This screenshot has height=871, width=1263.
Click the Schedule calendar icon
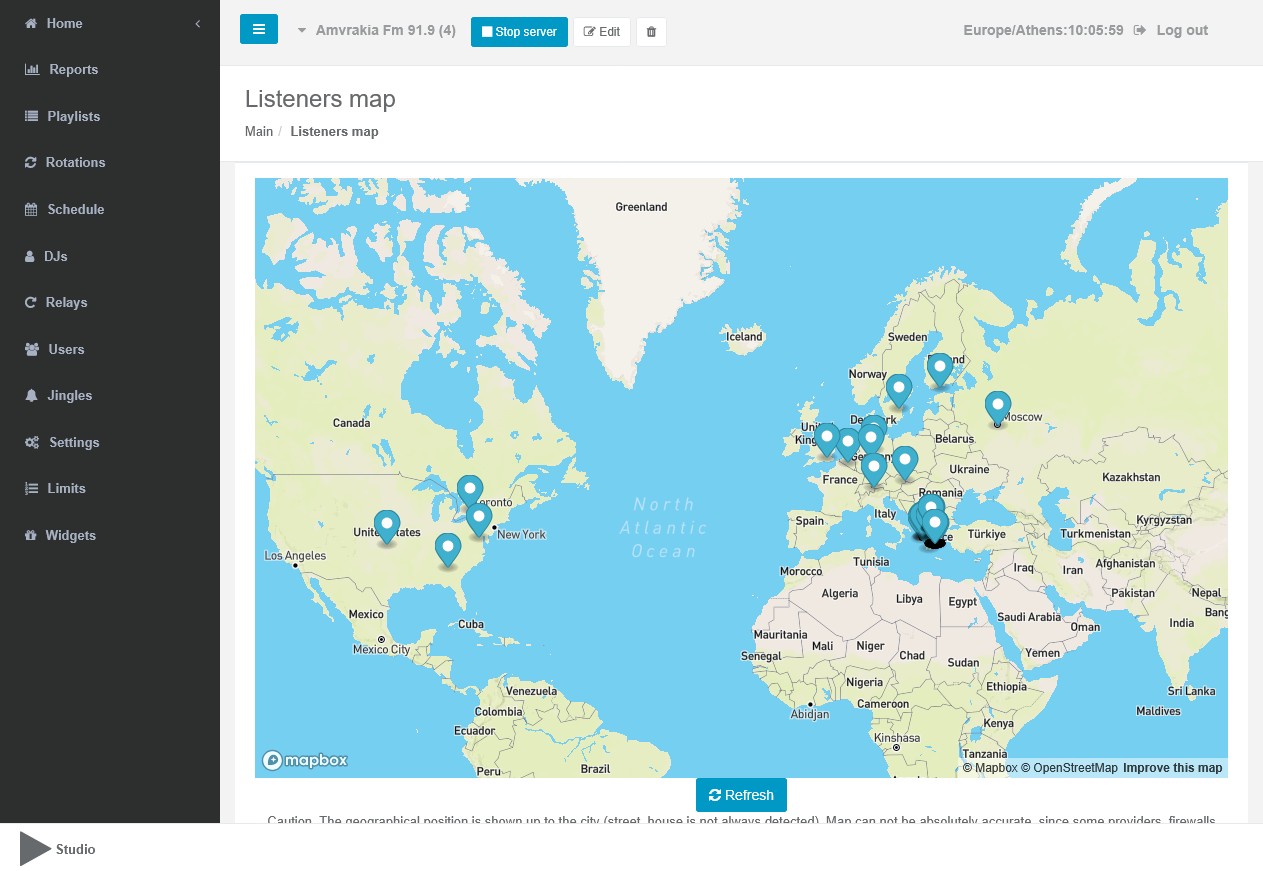pos(31,210)
